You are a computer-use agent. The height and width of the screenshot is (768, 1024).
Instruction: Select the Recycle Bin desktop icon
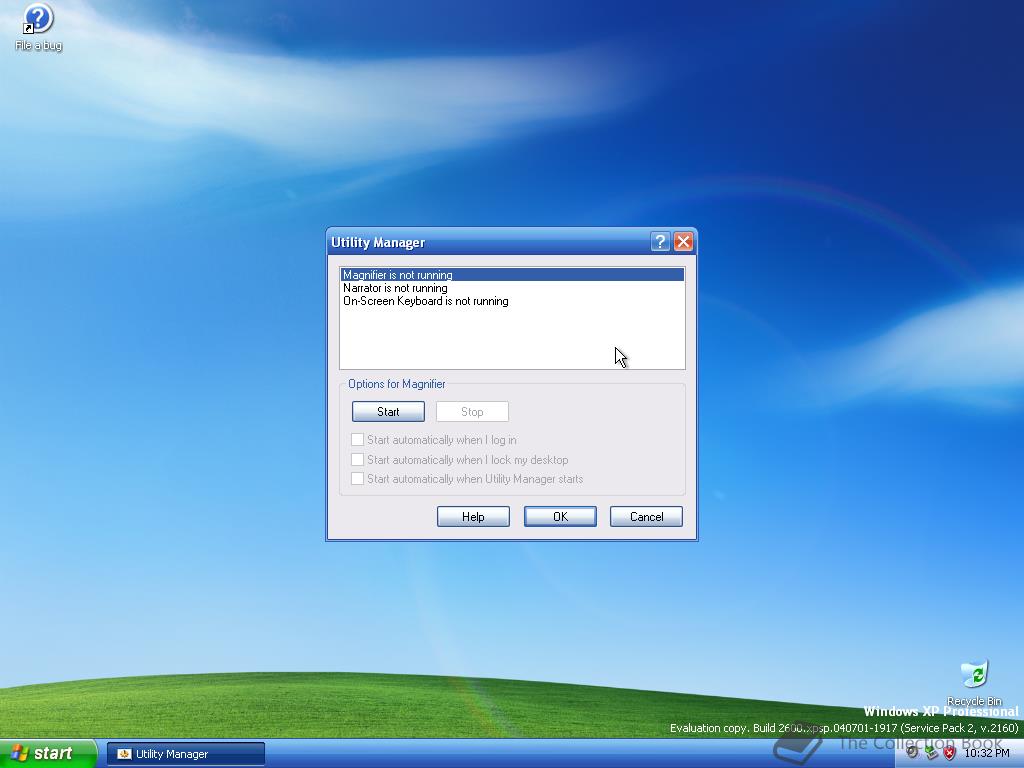coord(974,682)
